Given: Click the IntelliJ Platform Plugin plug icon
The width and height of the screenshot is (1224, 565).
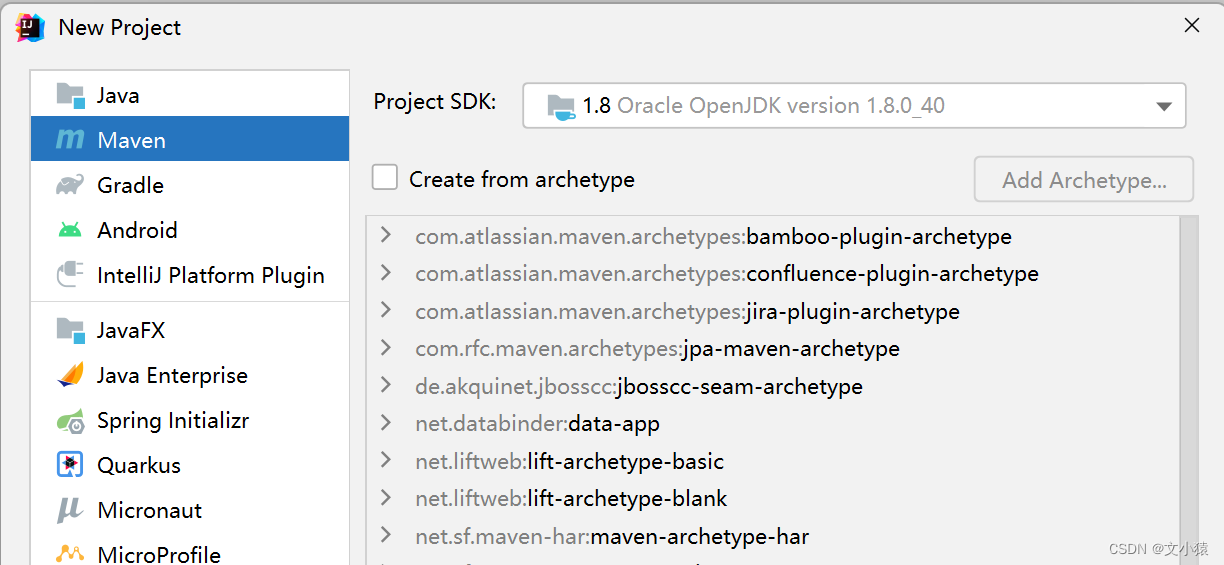Looking at the screenshot, I should 70,275.
